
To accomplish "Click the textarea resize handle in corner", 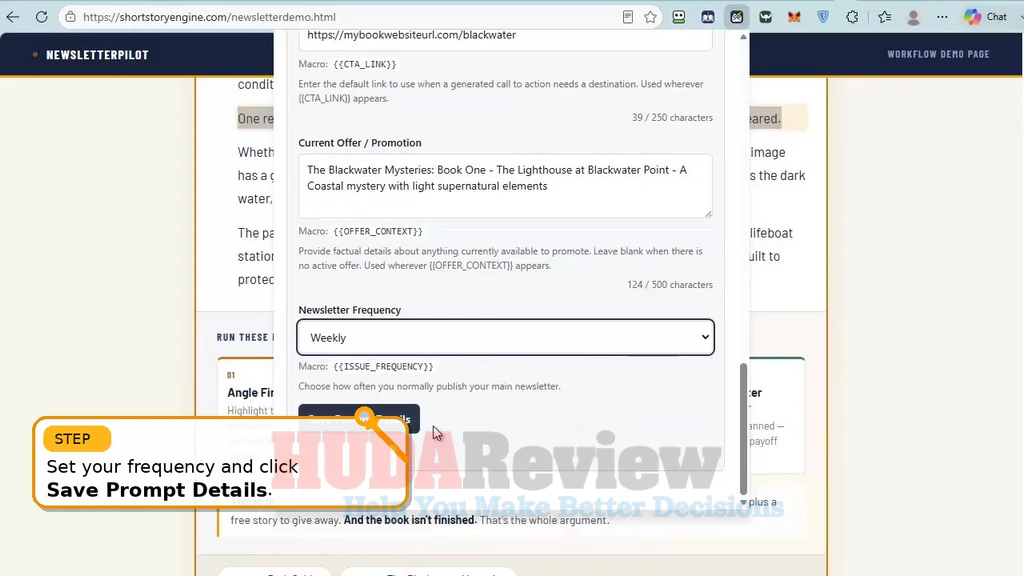I will point(708,213).
